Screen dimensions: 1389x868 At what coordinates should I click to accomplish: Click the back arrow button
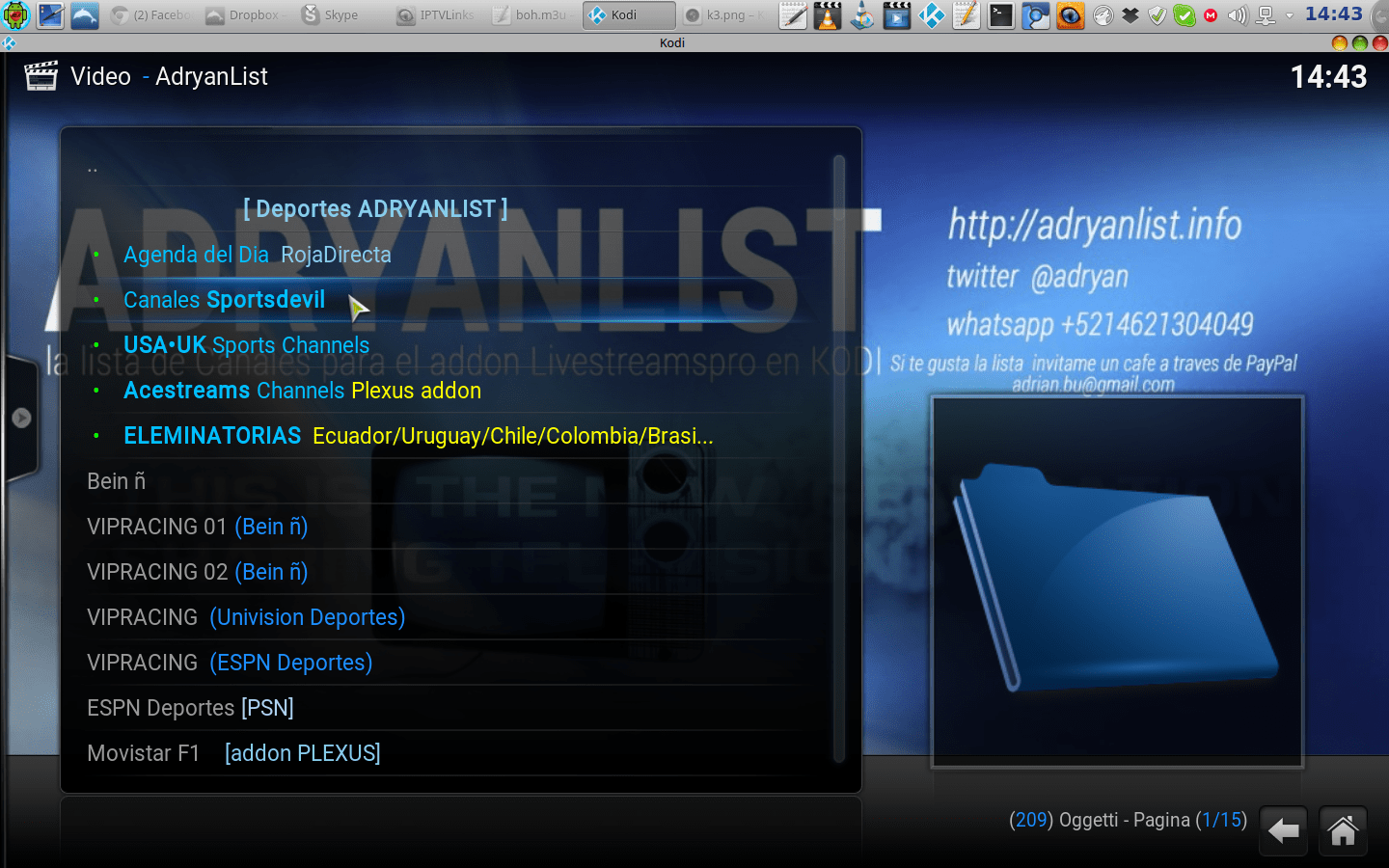tap(1284, 830)
